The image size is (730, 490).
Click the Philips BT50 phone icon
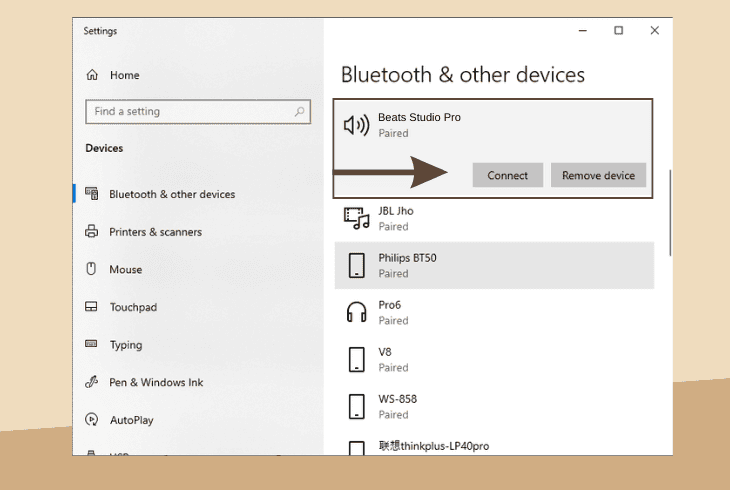click(x=357, y=265)
